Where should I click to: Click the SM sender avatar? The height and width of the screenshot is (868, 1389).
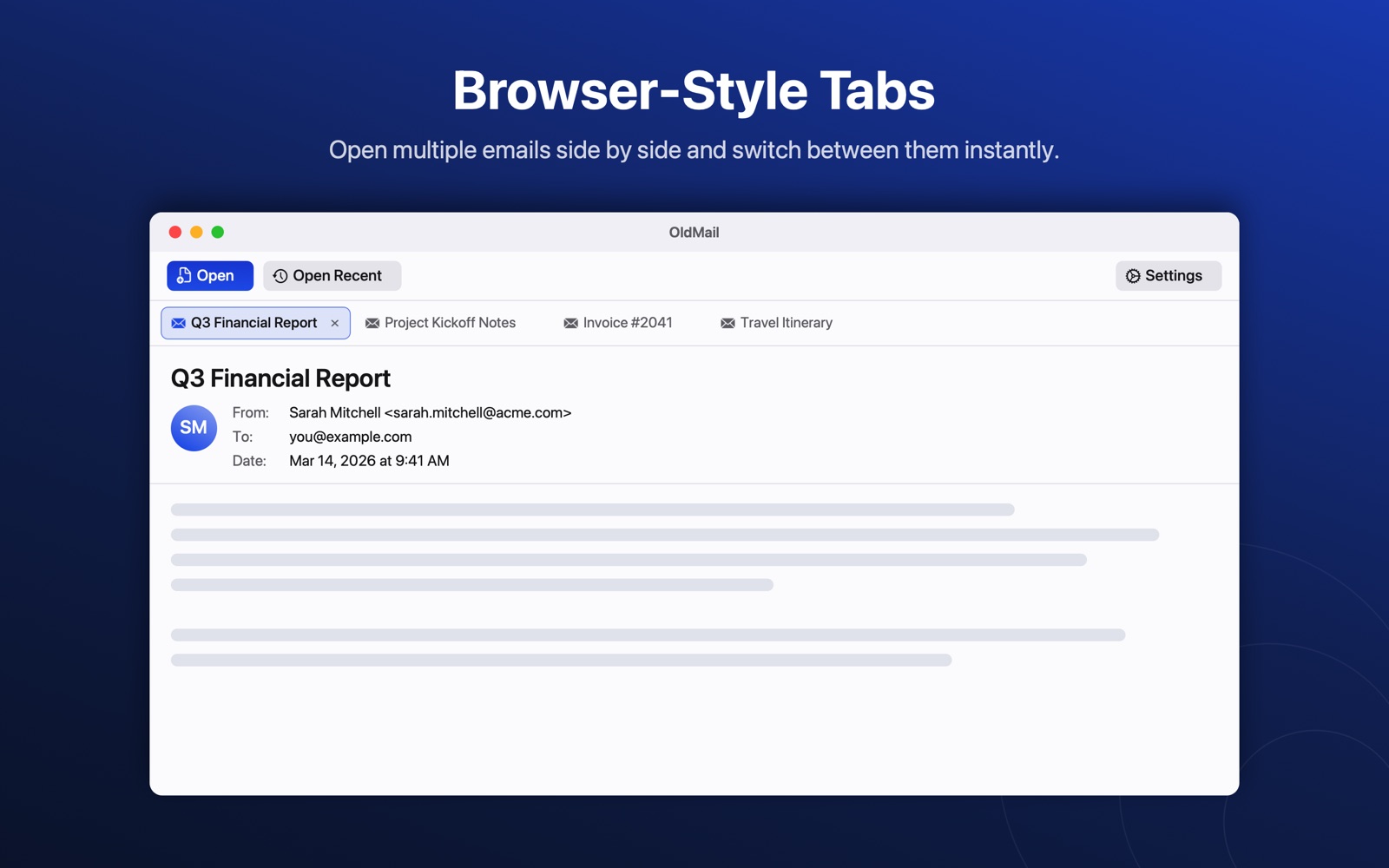click(x=194, y=428)
